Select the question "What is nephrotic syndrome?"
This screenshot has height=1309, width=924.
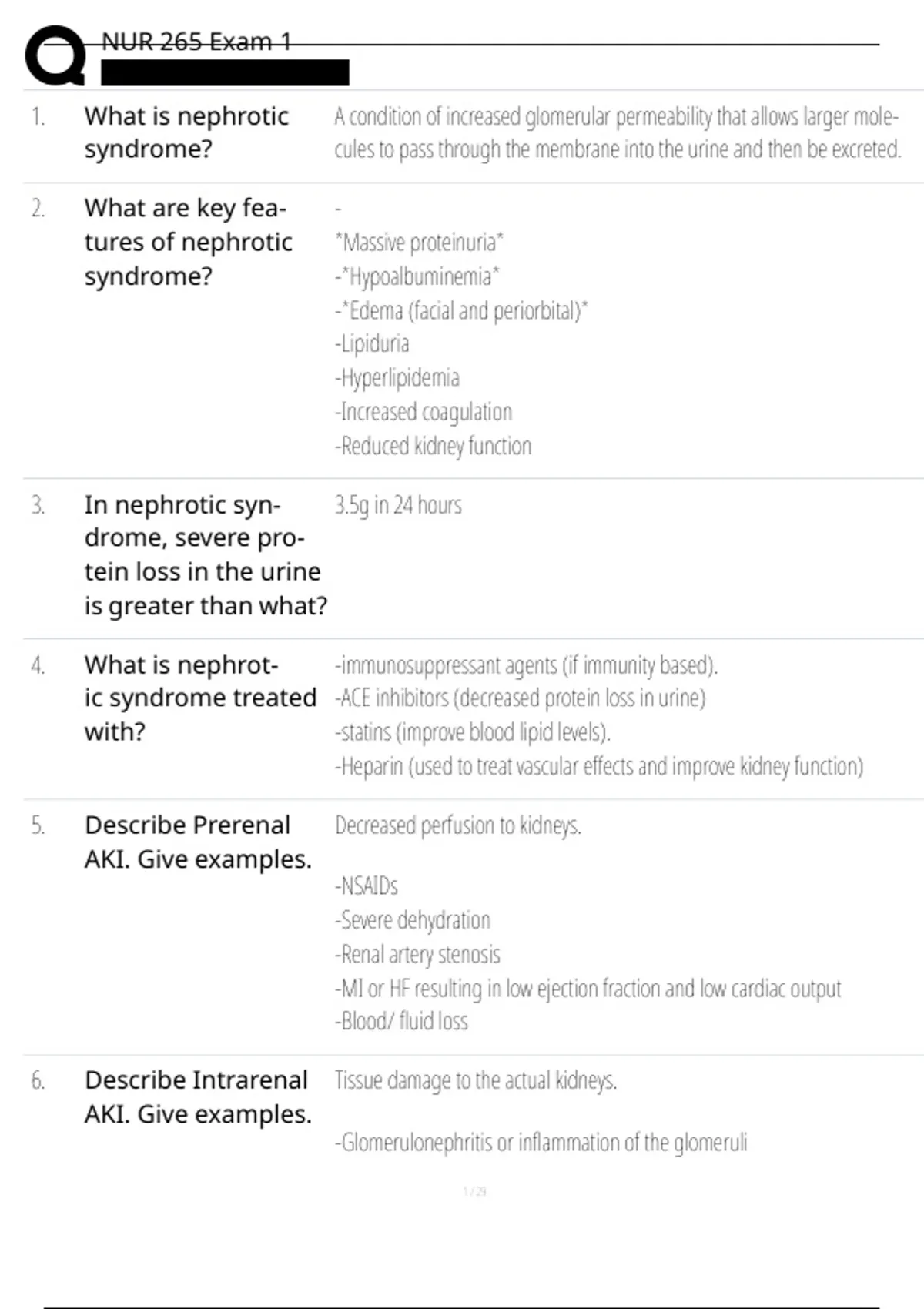point(186,132)
